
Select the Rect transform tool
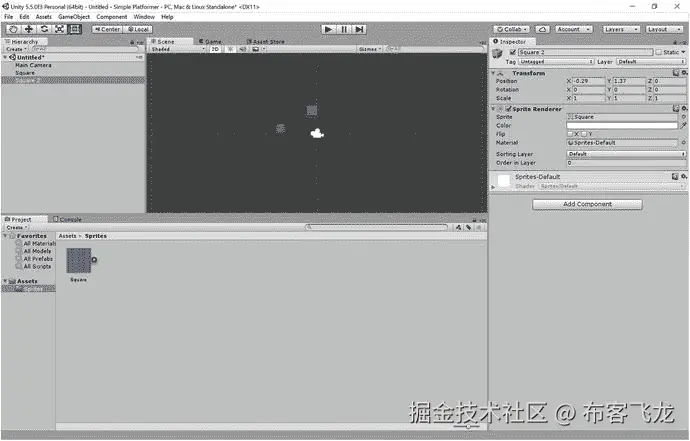tap(74, 29)
